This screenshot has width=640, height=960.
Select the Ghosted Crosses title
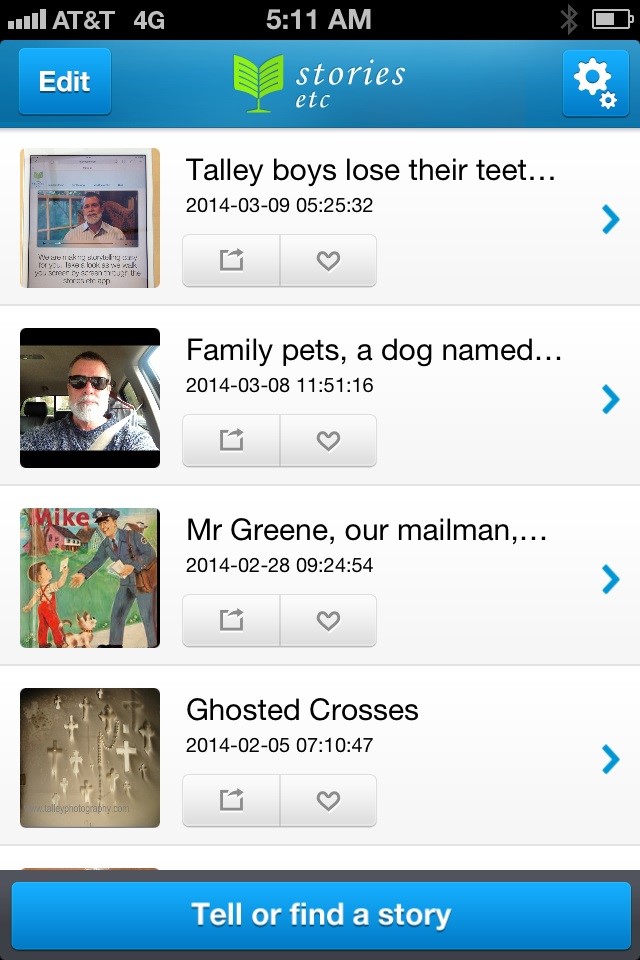click(302, 710)
